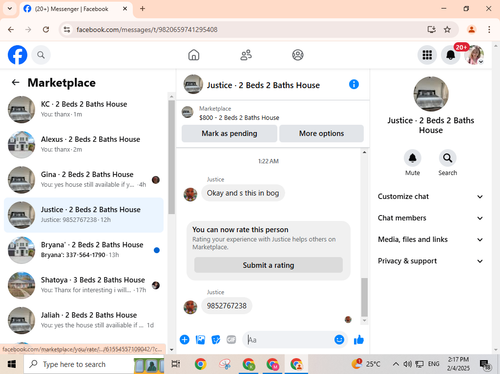Open Windows Start menu
This screenshot has height=374, width=500.
pyautogui.click(x=12, y=364)
